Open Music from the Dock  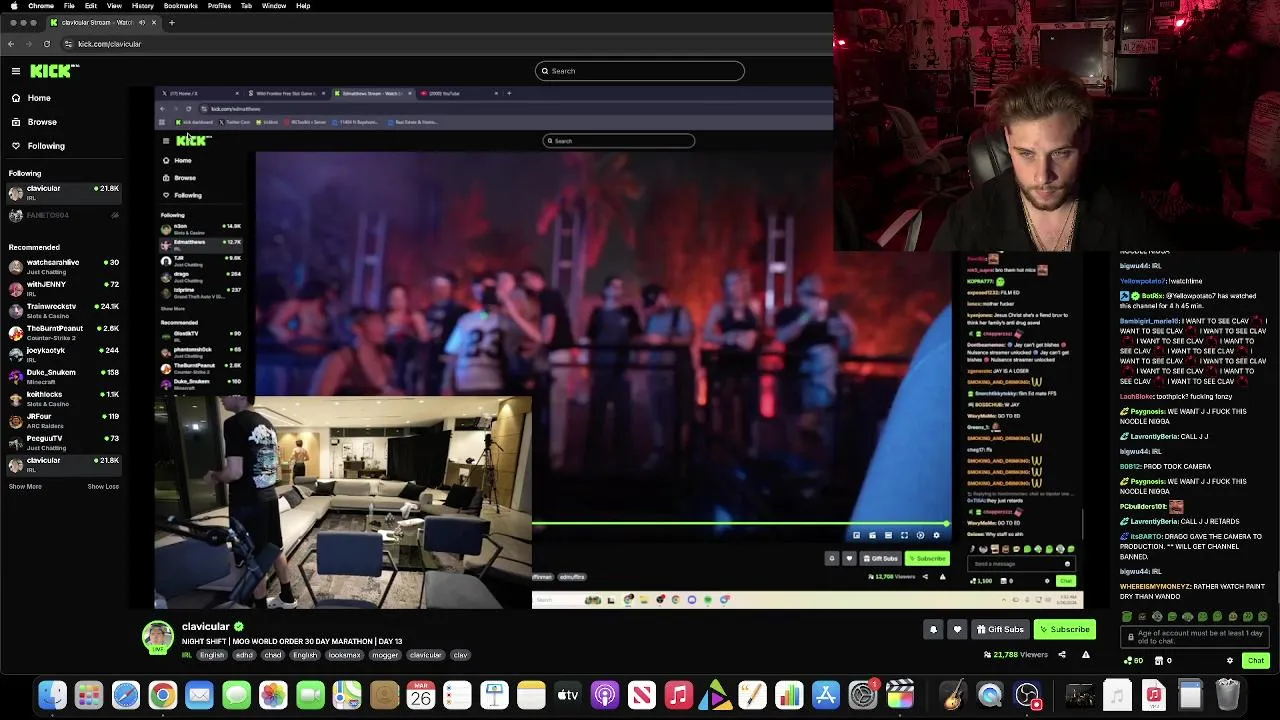(x=678, y=694)
